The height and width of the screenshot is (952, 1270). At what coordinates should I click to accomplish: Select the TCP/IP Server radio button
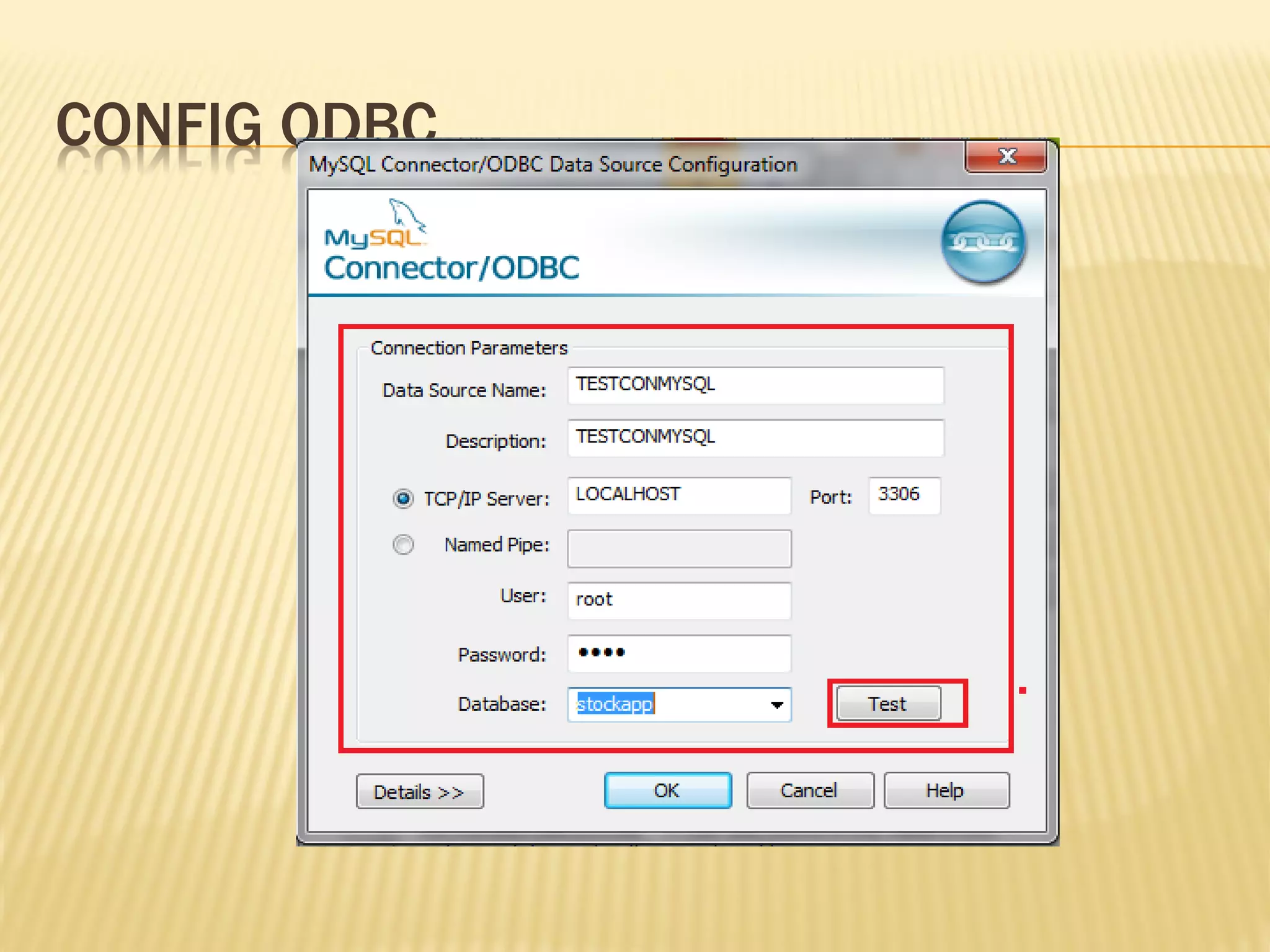(403, 498)
